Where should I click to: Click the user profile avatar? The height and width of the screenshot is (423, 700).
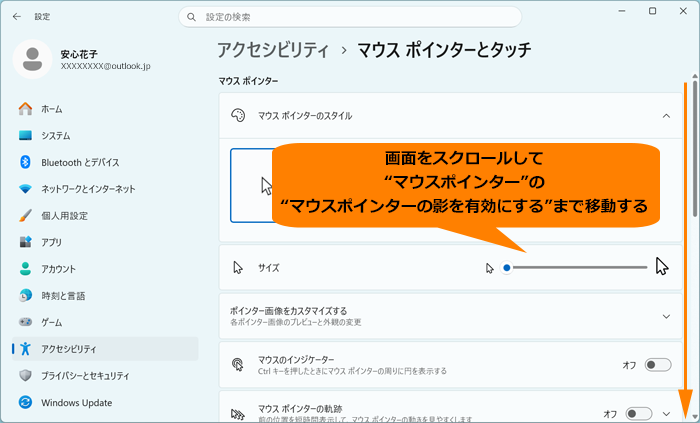click(x=32, y=59)
